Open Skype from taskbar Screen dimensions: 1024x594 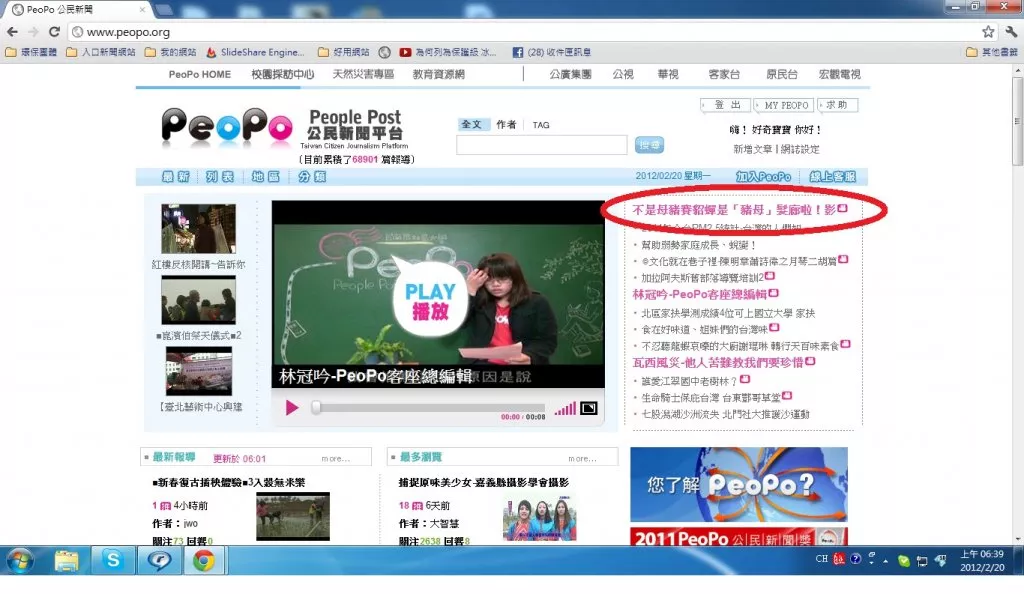113,561
